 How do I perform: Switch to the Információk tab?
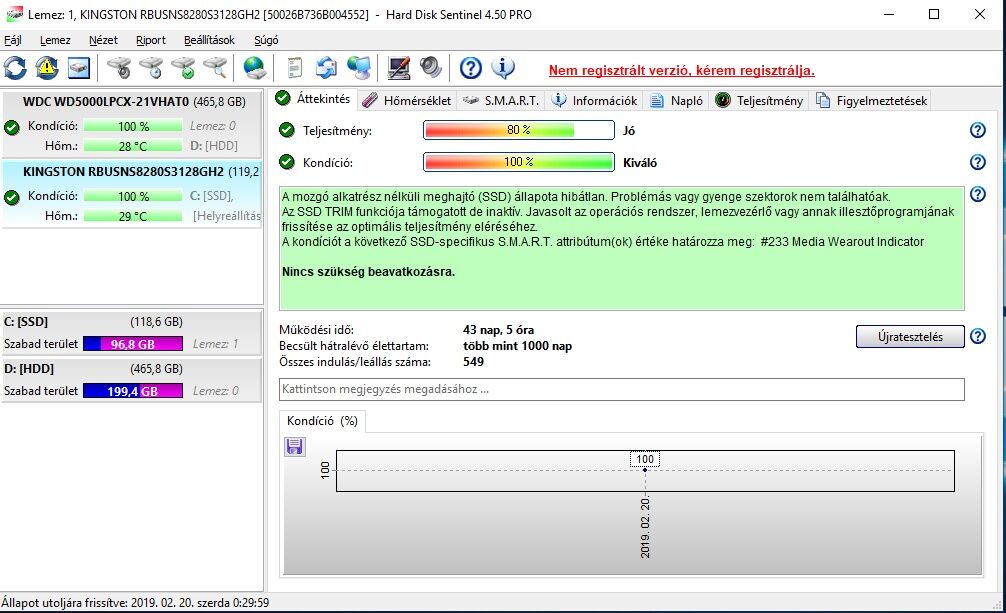click(x=595, y=100)
